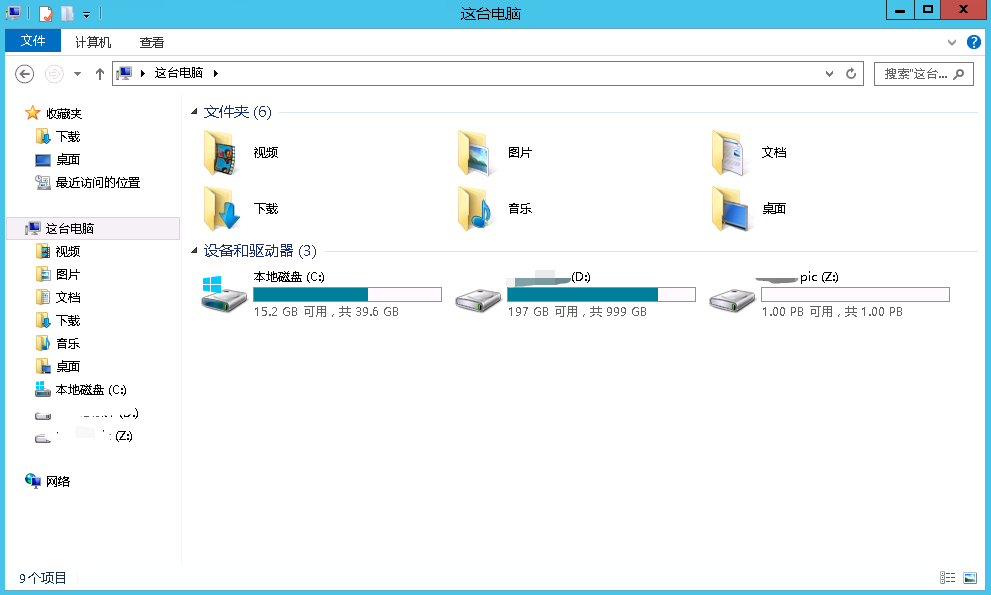991x595 pixels.
Task: Select 本地磁盘 (C:) in sidebar
Action: tap(81, 390)
